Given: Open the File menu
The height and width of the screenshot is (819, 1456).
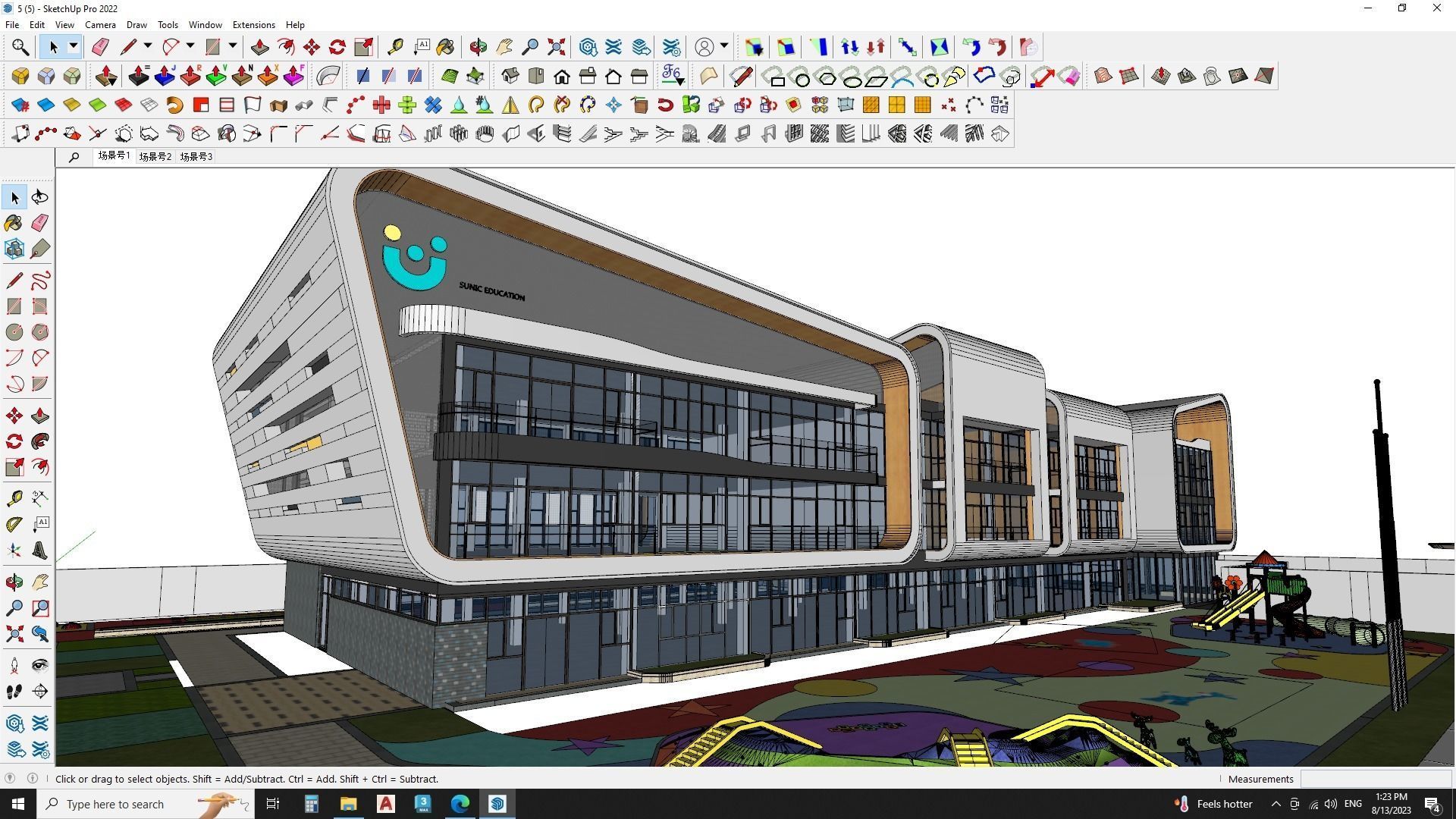Looking at the screenshot, I should point(12,25).
